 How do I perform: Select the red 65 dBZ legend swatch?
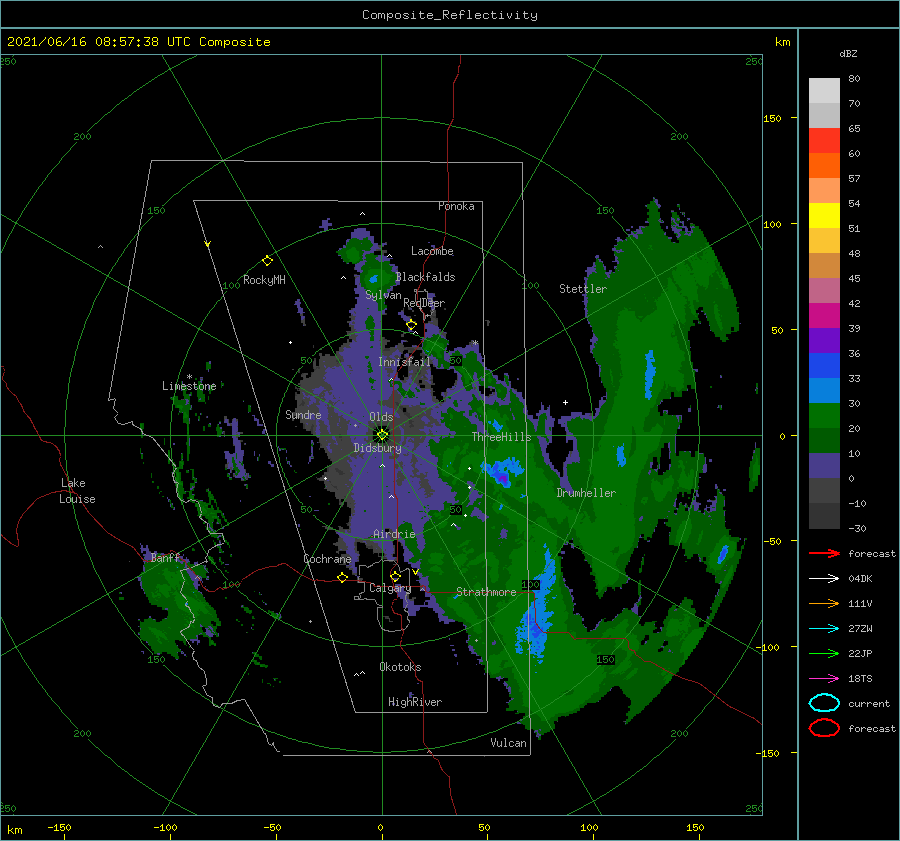point(824,140)
